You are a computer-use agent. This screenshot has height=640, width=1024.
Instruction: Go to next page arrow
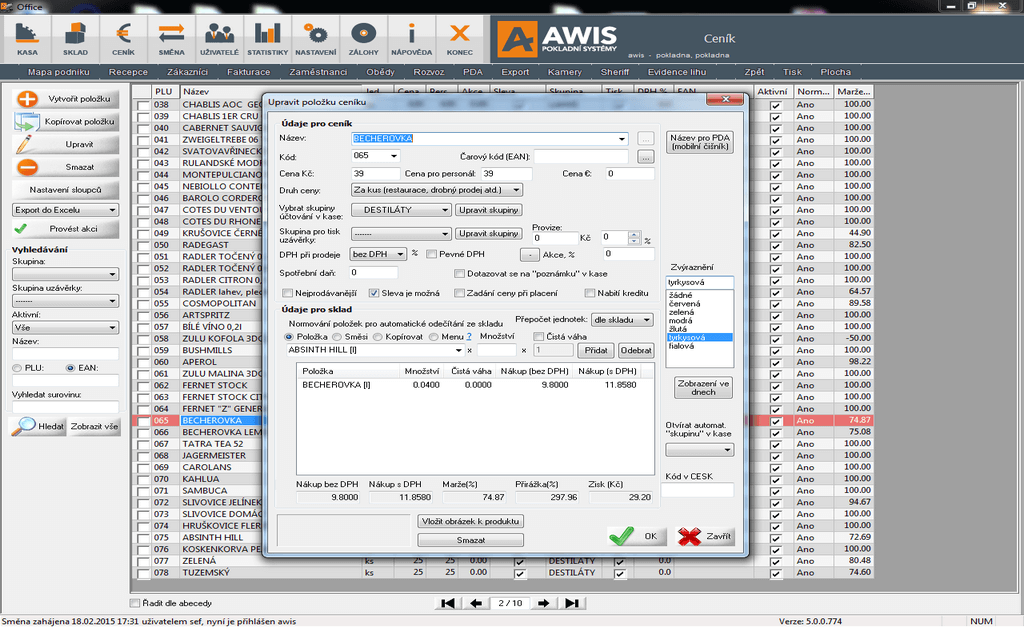[x=543, y=603]
